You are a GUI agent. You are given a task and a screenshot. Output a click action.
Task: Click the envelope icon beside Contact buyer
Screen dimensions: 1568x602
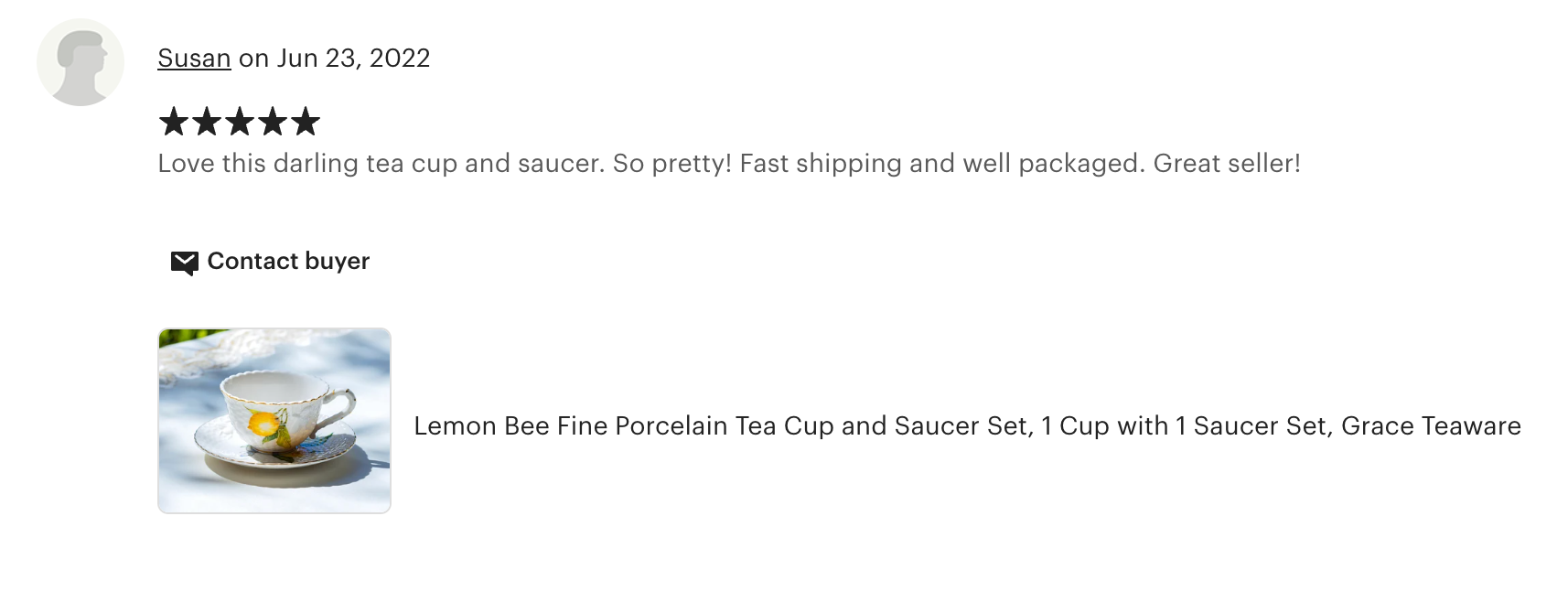tap(184, 263)
